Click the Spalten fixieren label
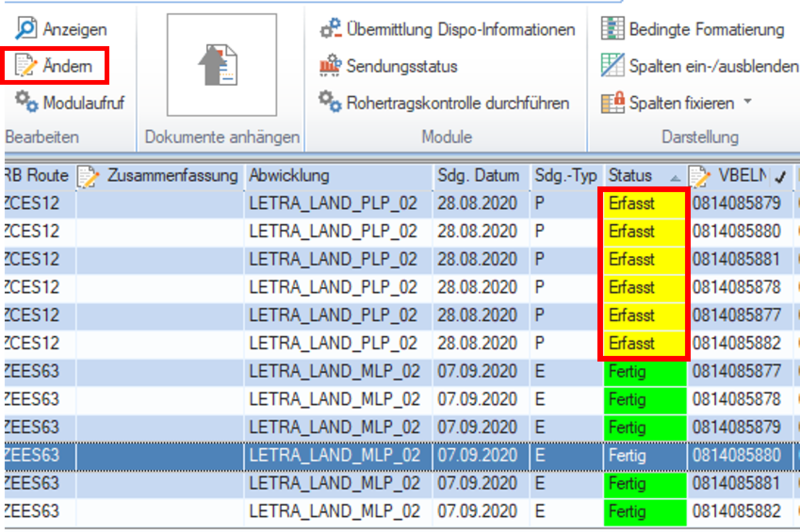Screen dimensions: 800x532 coord(682,103)
